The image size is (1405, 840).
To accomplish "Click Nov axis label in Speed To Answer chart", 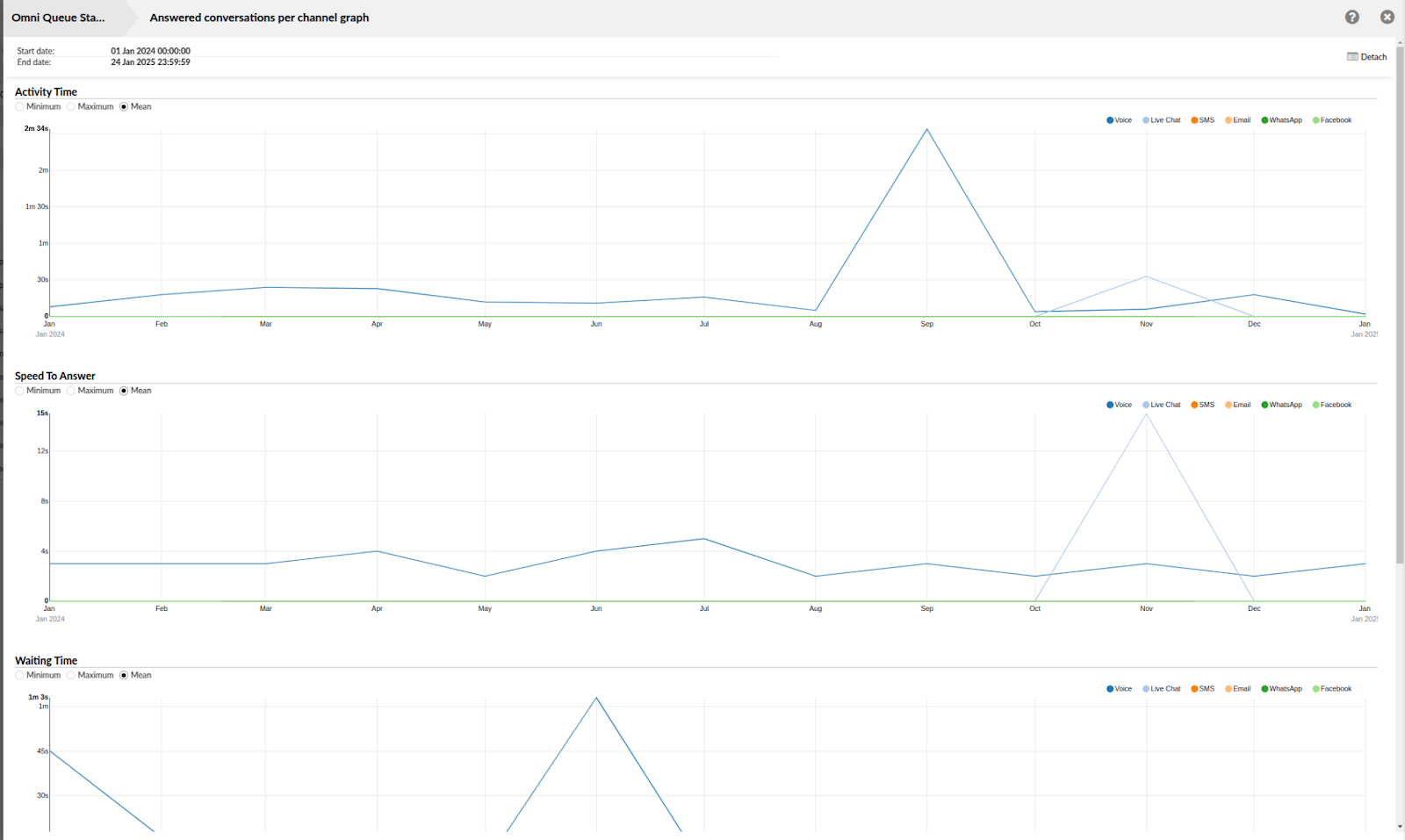I will [x=1146, y=608].
